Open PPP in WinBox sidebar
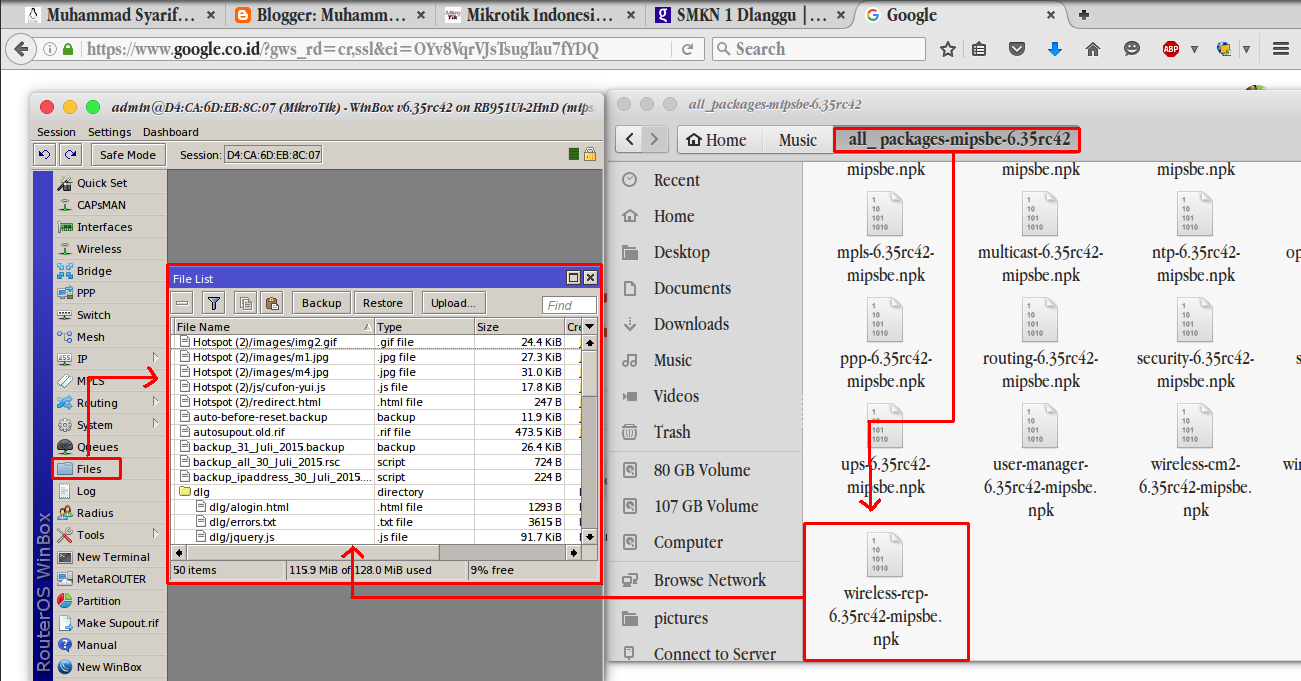The height and width of the screenshot is (681, 1301). pos(86,293)
